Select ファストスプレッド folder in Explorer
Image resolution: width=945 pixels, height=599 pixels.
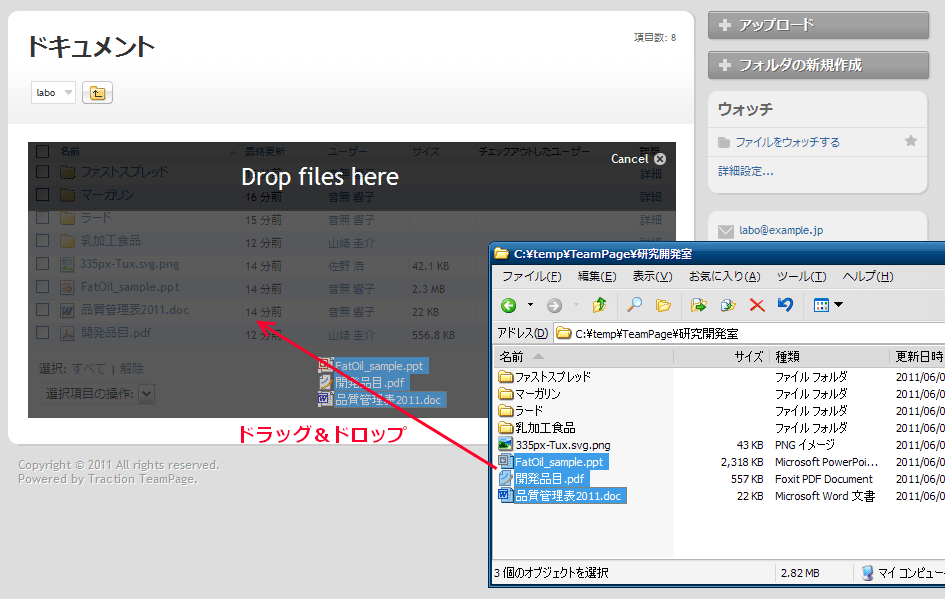point(545,377)
